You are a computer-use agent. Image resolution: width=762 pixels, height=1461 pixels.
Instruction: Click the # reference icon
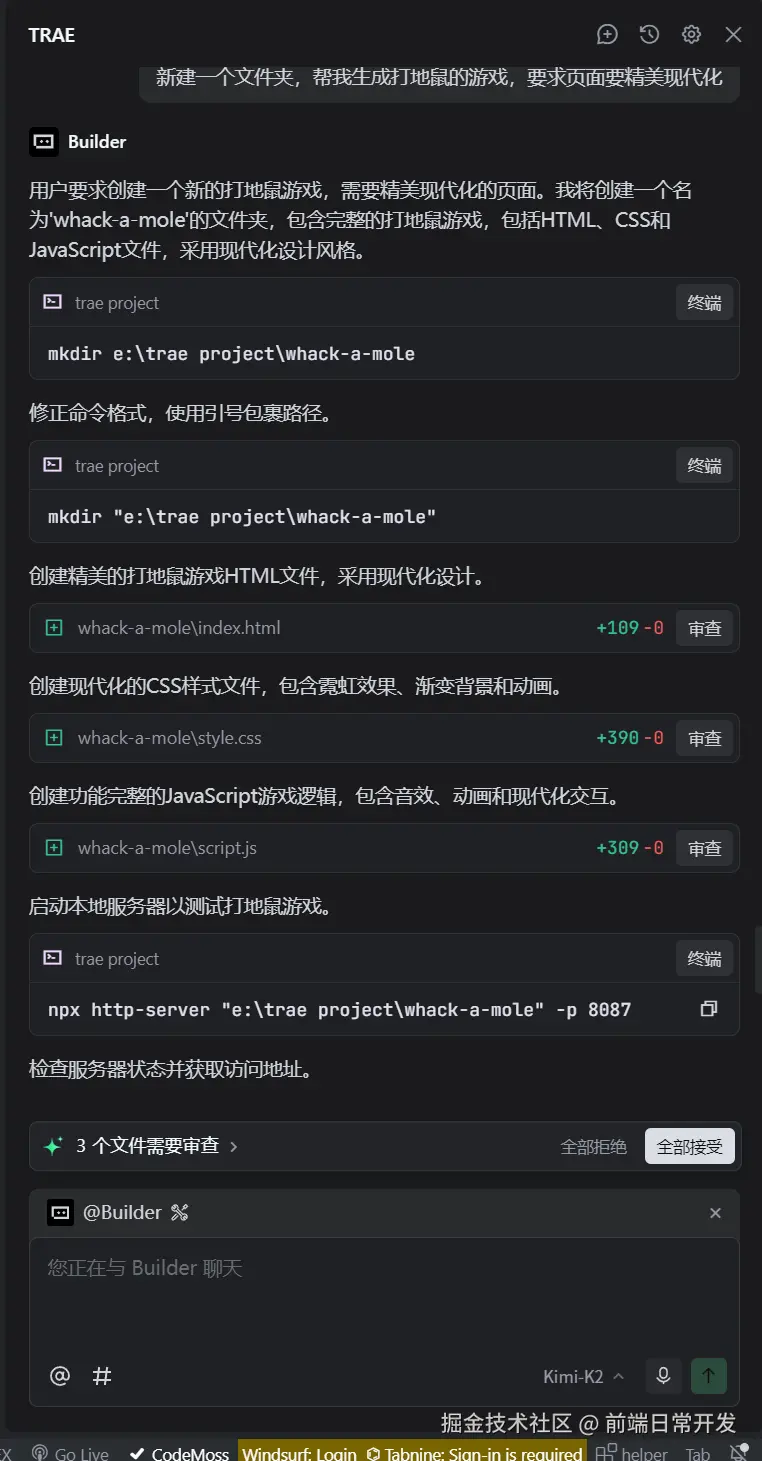pos(102,1376)
